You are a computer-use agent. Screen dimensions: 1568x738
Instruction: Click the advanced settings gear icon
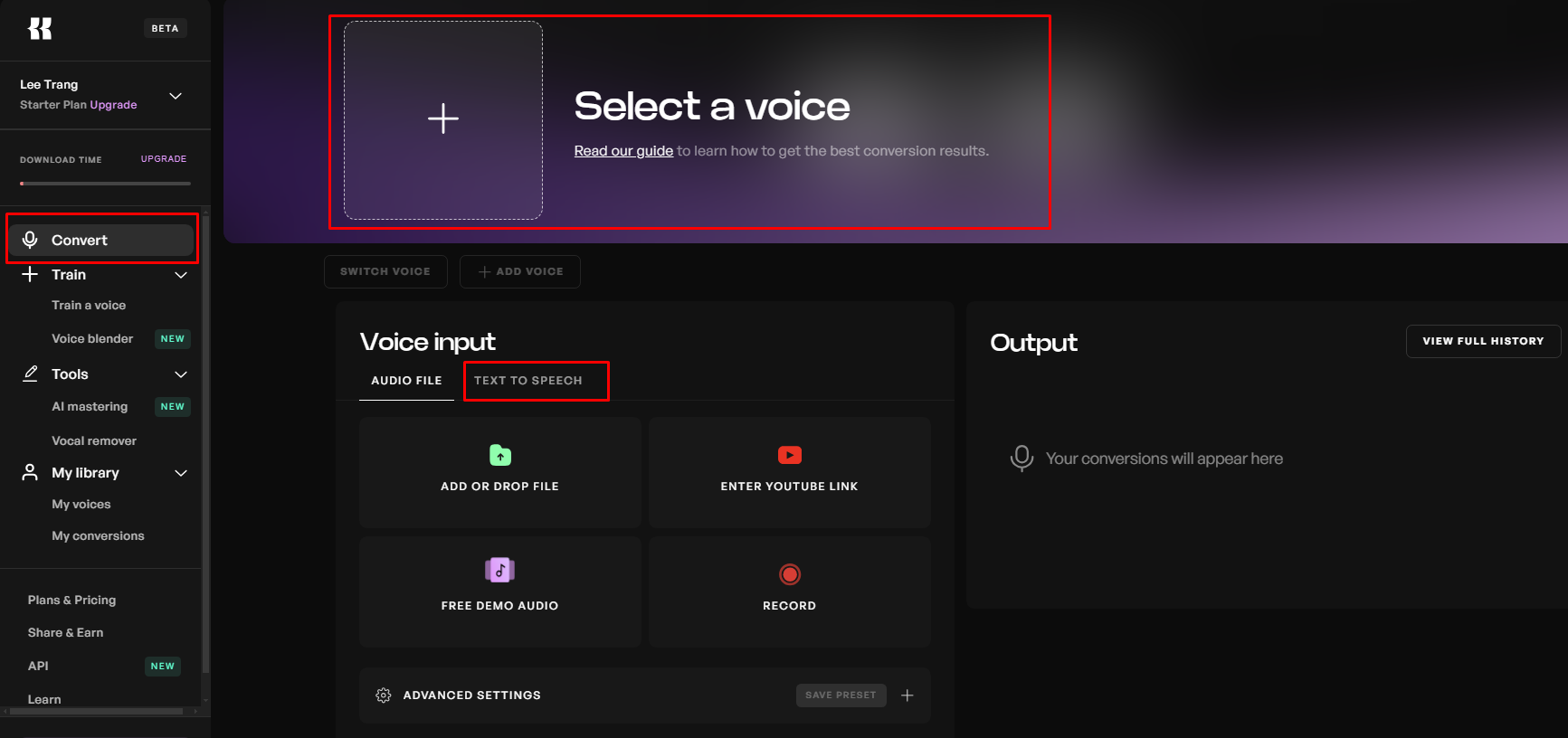384,695
